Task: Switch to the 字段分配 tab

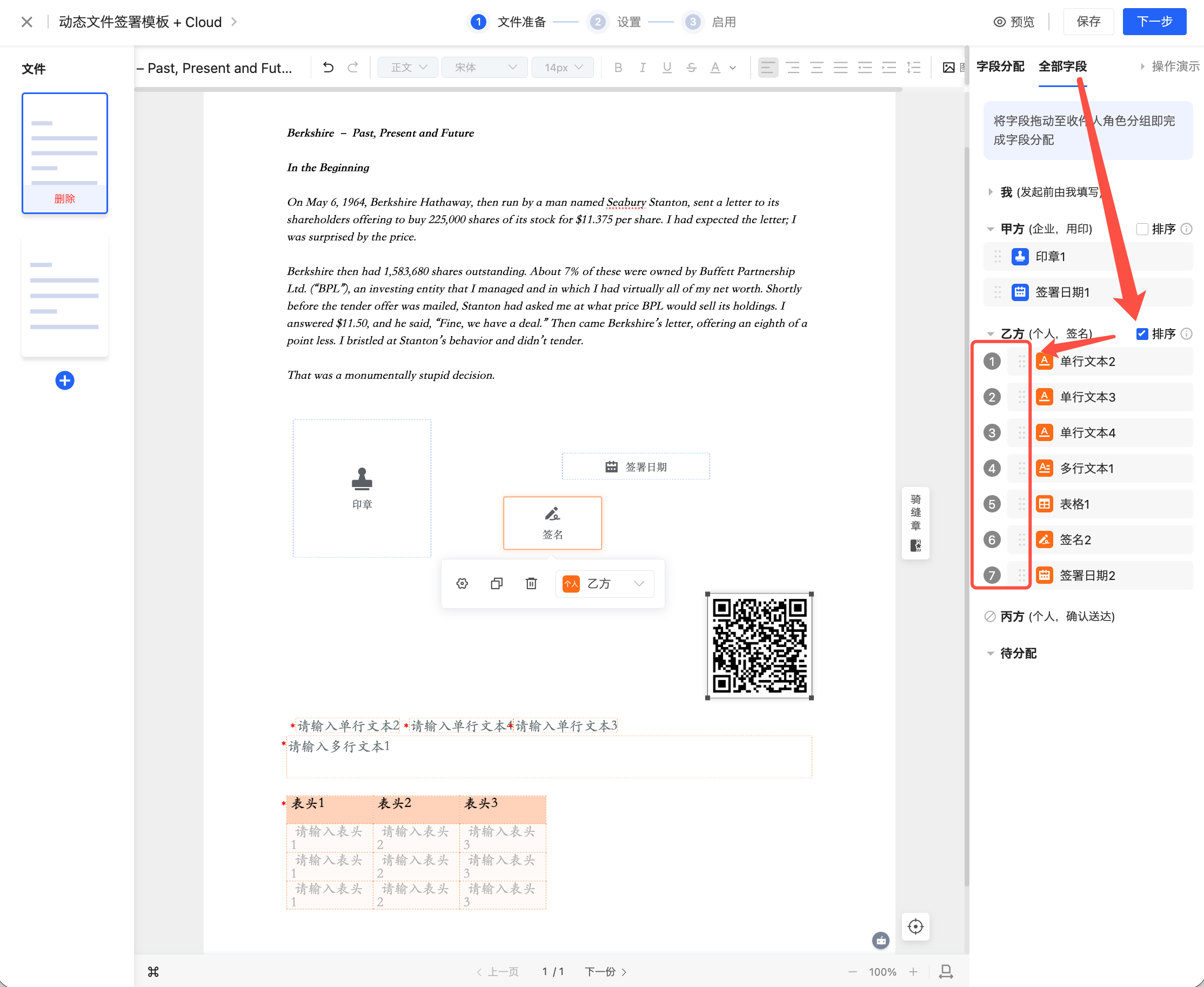Action: 1000,66
